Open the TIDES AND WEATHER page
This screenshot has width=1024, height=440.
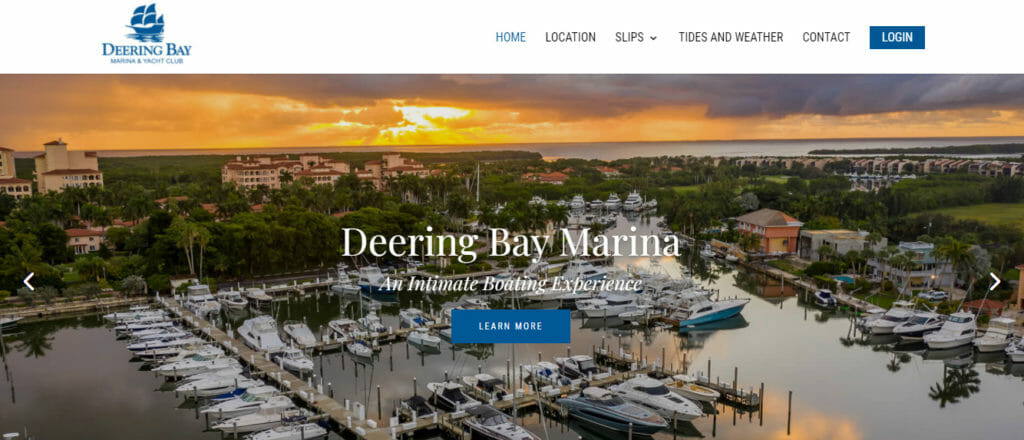coord(731,37)
